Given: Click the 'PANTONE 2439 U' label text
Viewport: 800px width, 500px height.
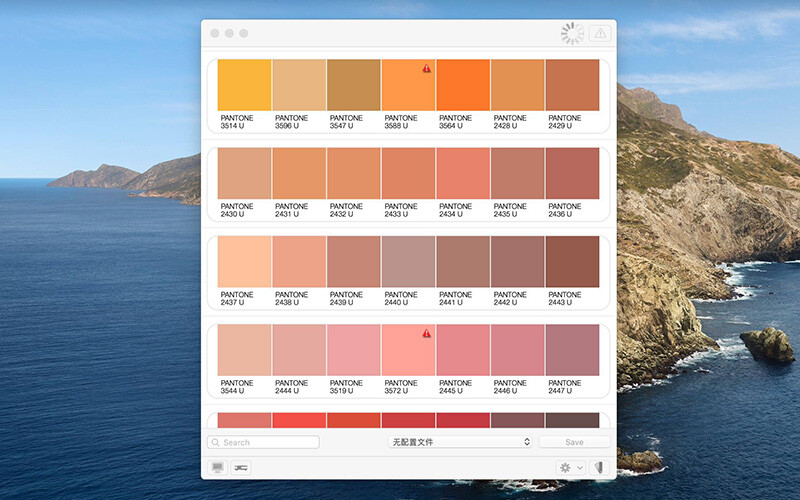Looking at the screenshot, I should (346, 298).
